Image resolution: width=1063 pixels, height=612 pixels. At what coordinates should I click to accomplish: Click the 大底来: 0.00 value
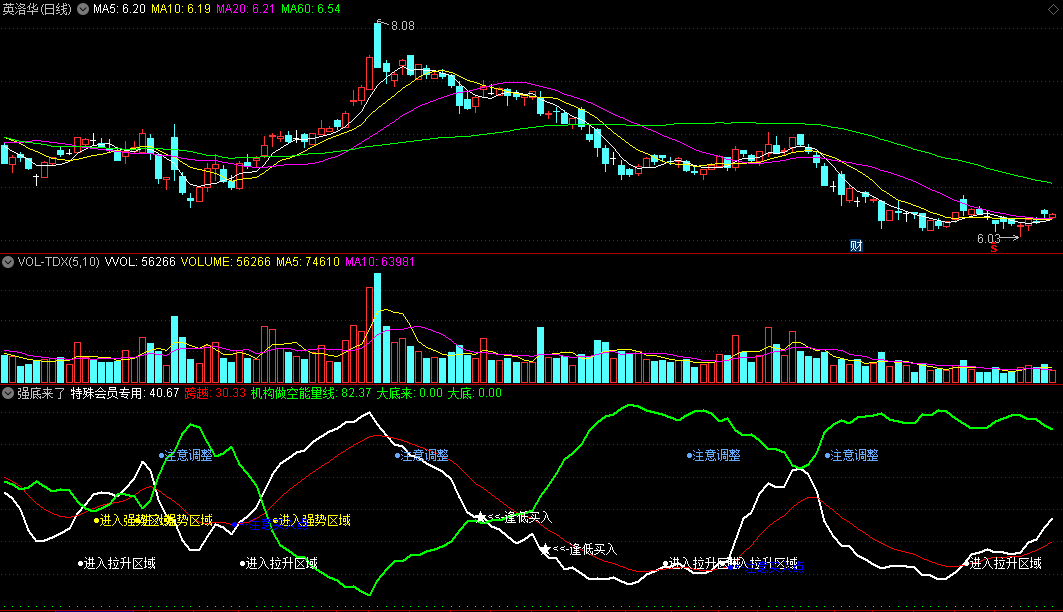click(409, 392)
